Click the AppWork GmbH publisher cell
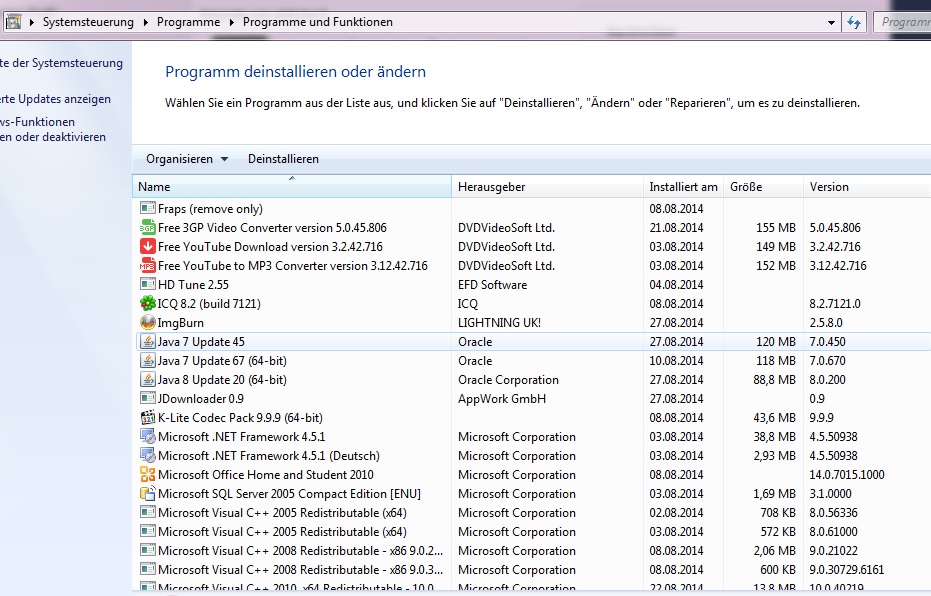Image resolution: width=931 pixels, height=596 pixels. click(502, 399)
